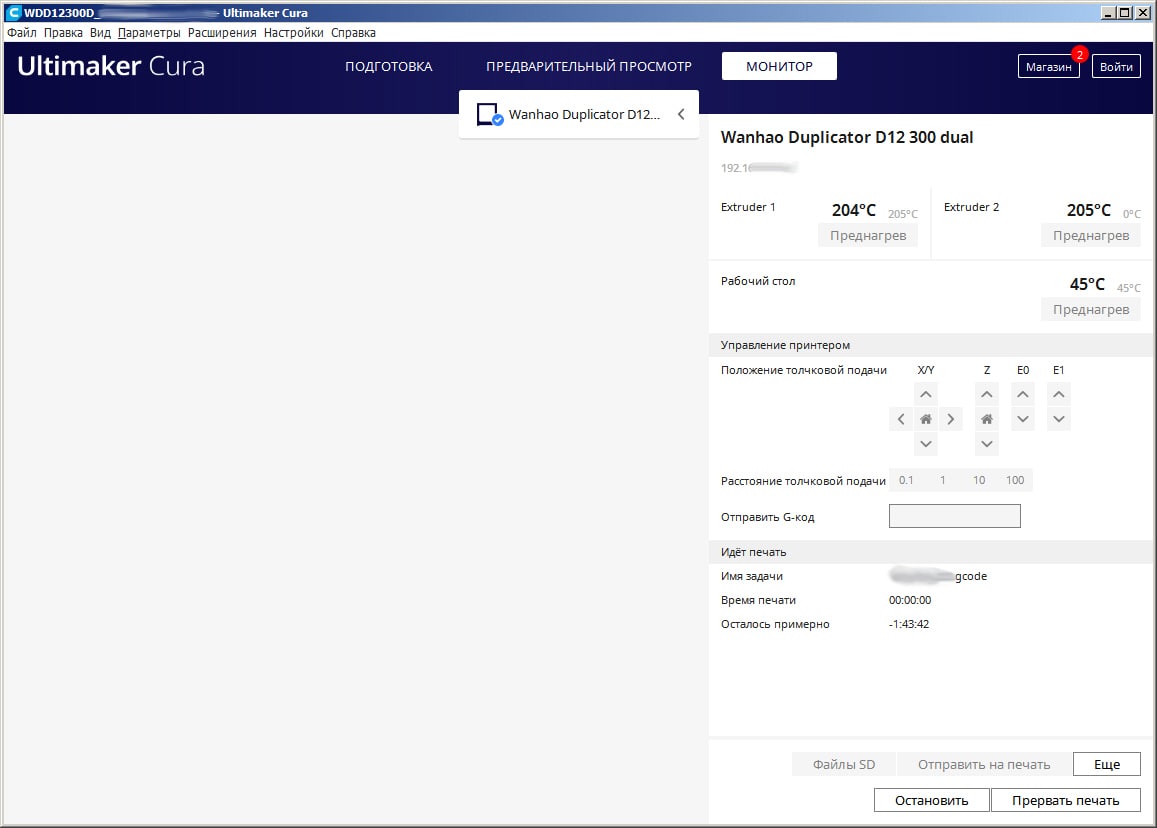Viewport: 1157px width, 828px height.
Task: Collapse printer selector chevron
Action: pyautogui.click(x=681, y=114)
